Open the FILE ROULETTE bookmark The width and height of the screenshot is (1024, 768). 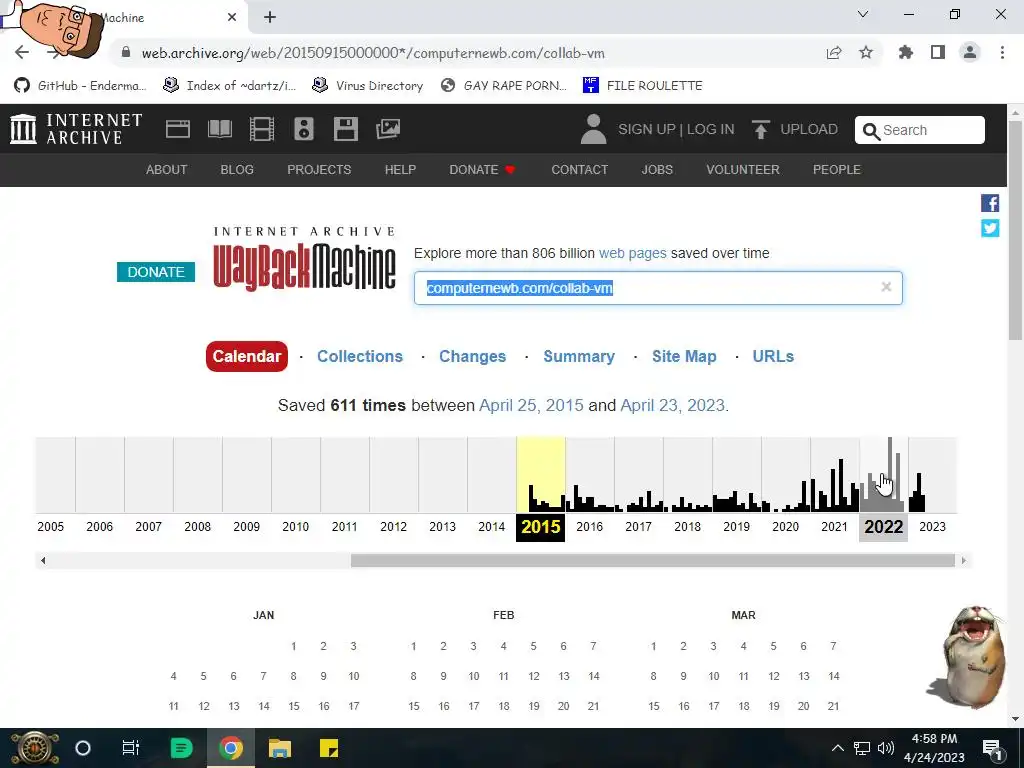643,86
